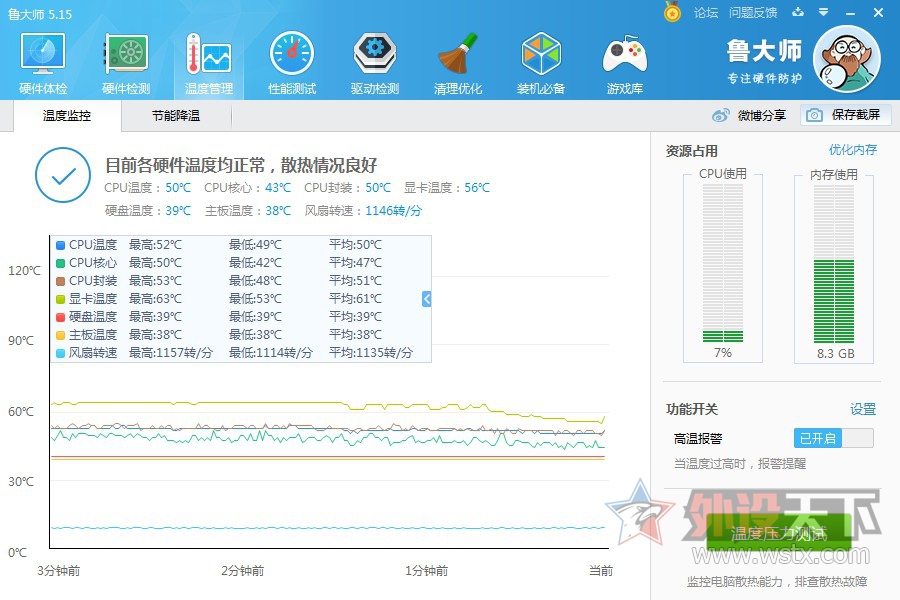This screenshot has width=900, height=600.
Task: Click the CPU温度：50℃ reading
Action: click(x=148, y=188)
